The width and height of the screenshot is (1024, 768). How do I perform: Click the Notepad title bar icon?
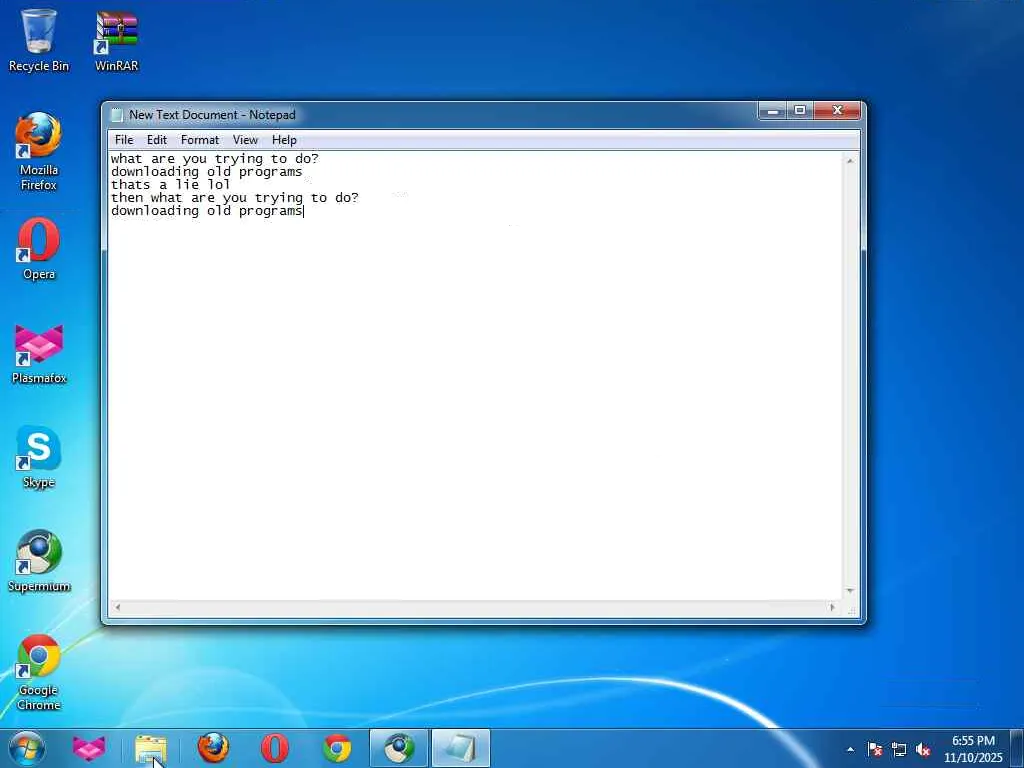pyautogui.click(x=117, y=115)
